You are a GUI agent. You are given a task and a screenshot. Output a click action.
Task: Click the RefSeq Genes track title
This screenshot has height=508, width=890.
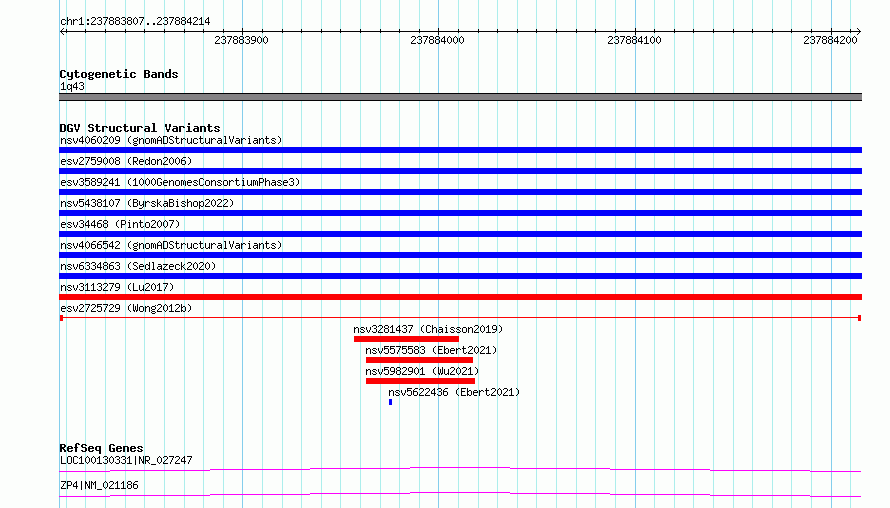102,448
